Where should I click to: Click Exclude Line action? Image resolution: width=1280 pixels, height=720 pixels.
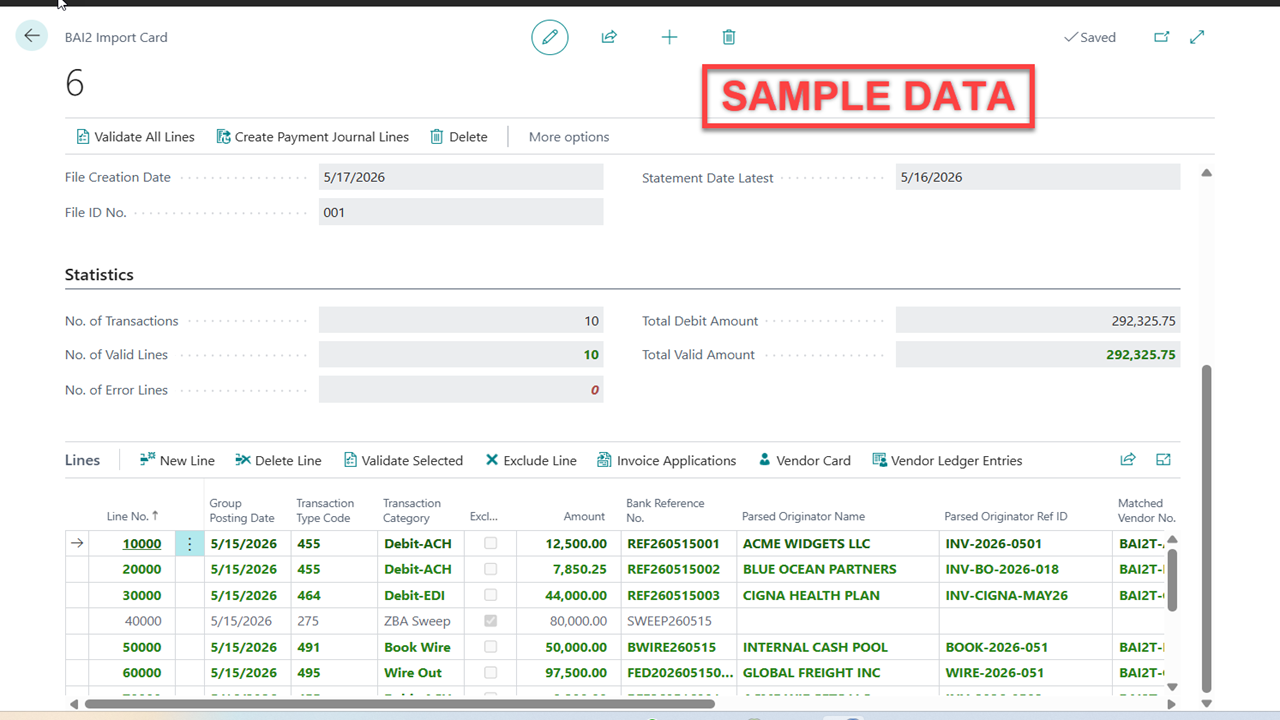click(x=531, y=461)
